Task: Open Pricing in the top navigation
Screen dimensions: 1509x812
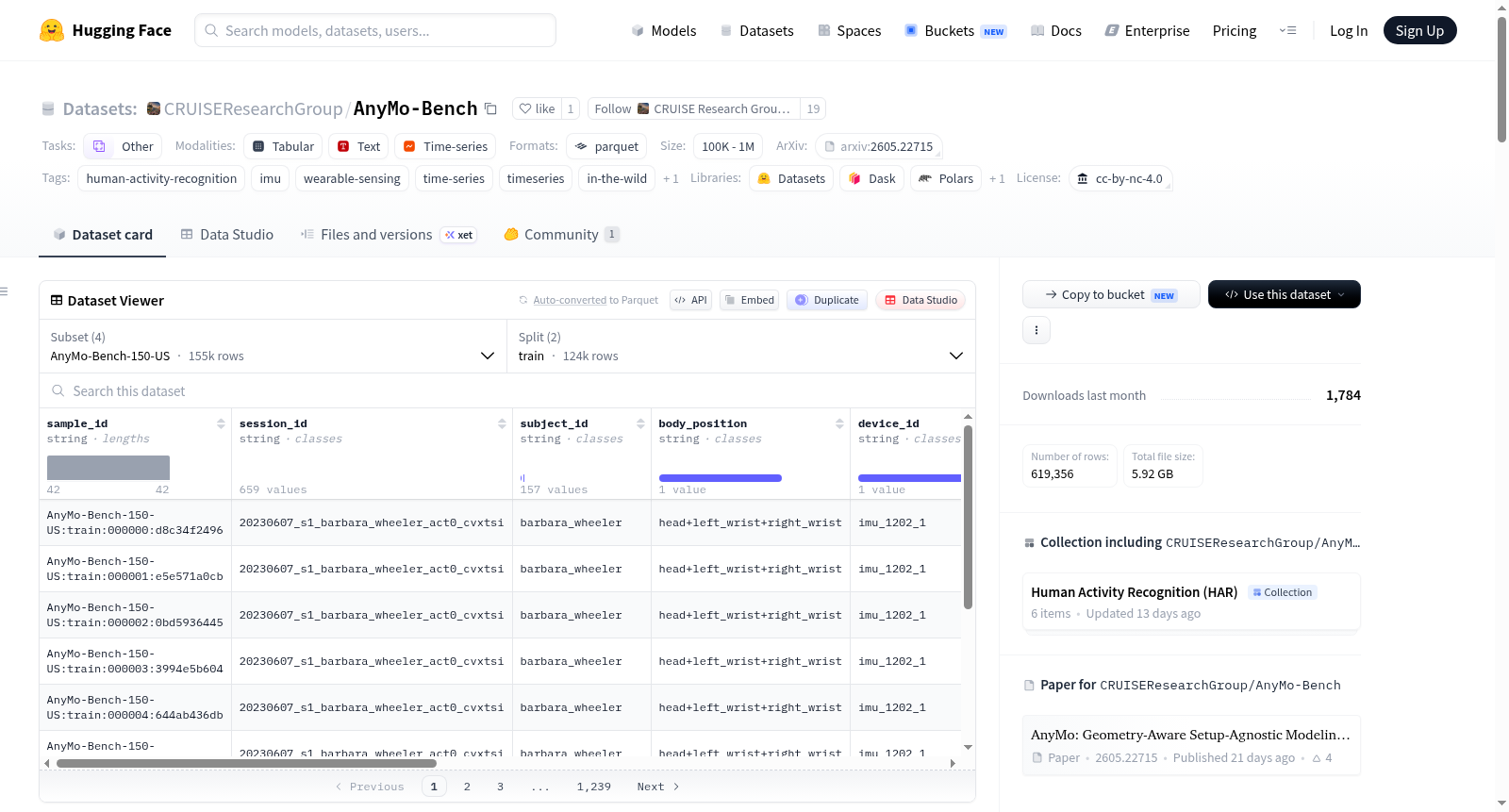Action: pyautogui.click(x=1235, y=30)
